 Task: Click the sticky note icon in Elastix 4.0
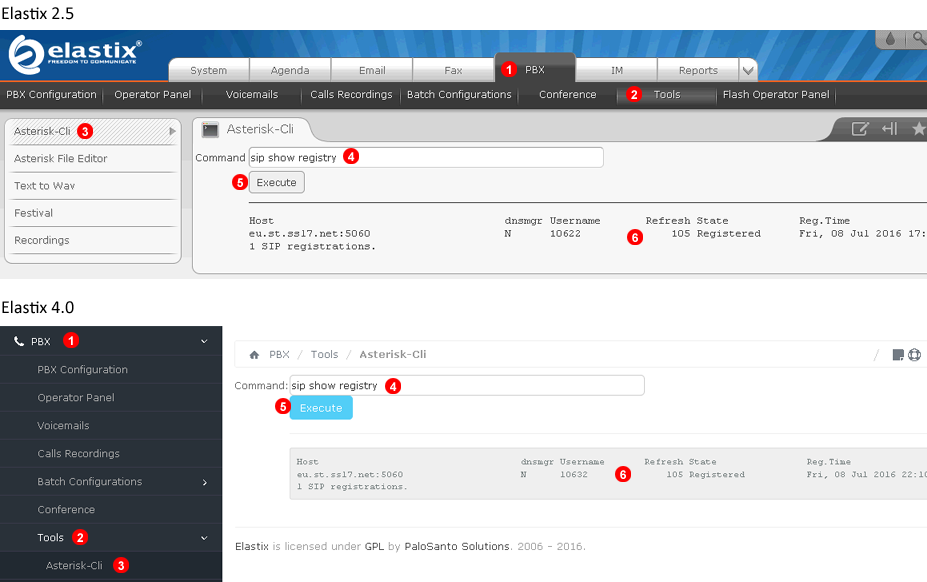[x=897, y=355]
